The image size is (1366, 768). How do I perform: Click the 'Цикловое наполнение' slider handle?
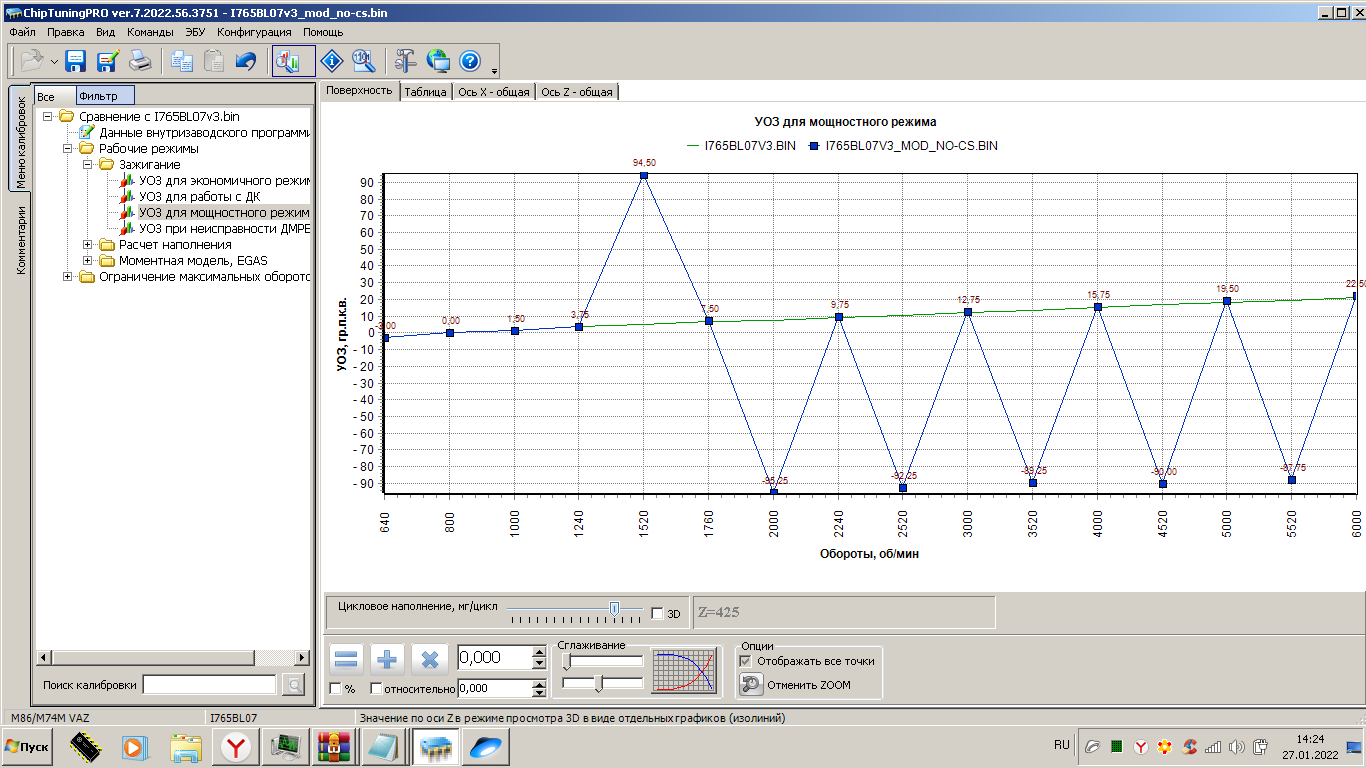614,608
